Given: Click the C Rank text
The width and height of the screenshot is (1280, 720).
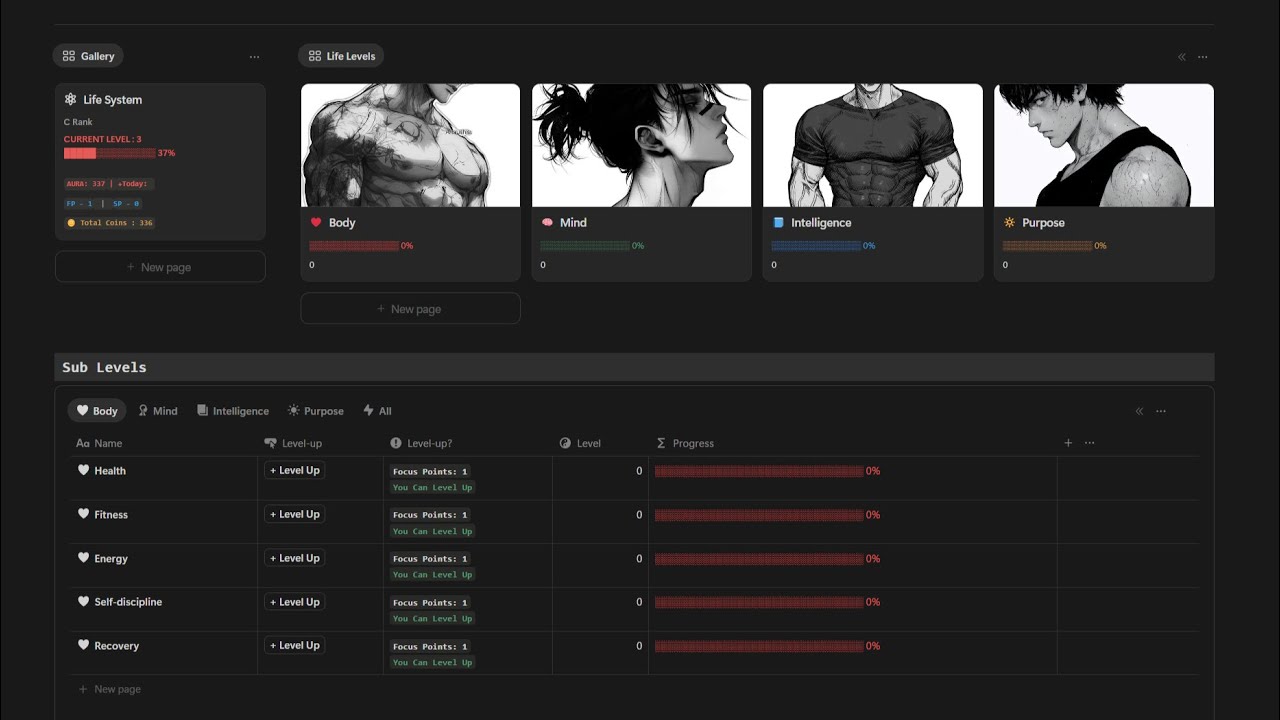Looking at the screenshot, I should [78, 122].
